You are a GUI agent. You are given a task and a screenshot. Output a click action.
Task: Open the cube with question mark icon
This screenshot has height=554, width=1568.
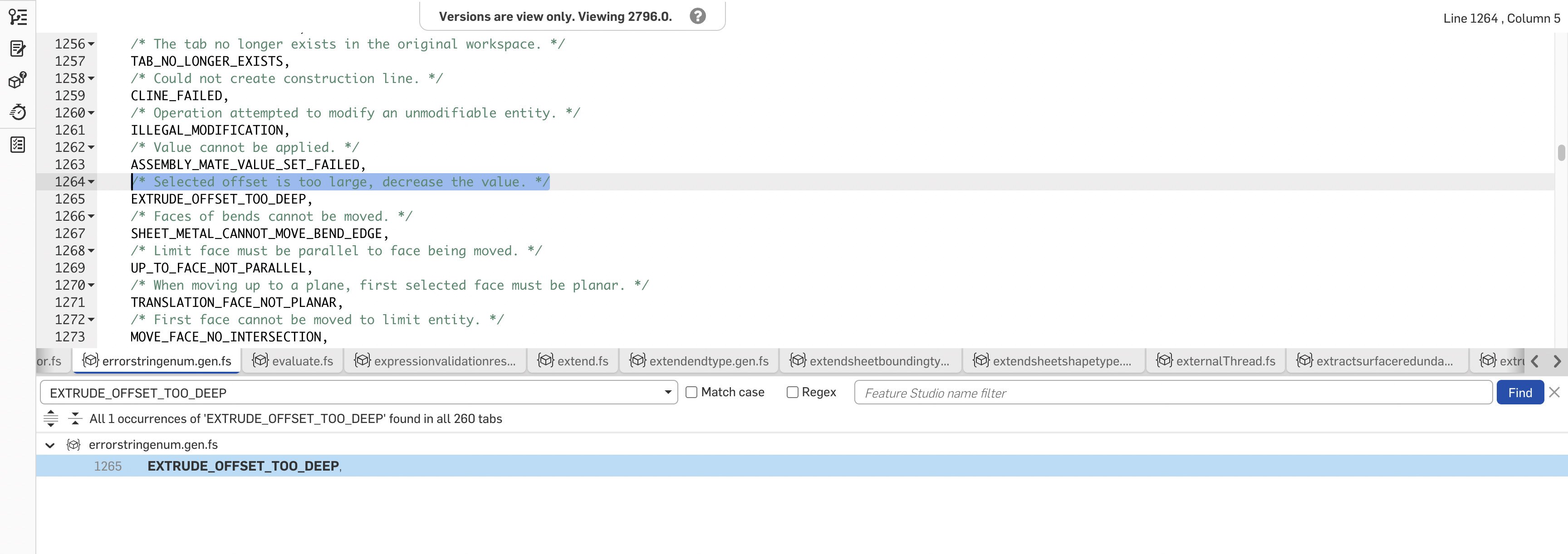[18, 80]
